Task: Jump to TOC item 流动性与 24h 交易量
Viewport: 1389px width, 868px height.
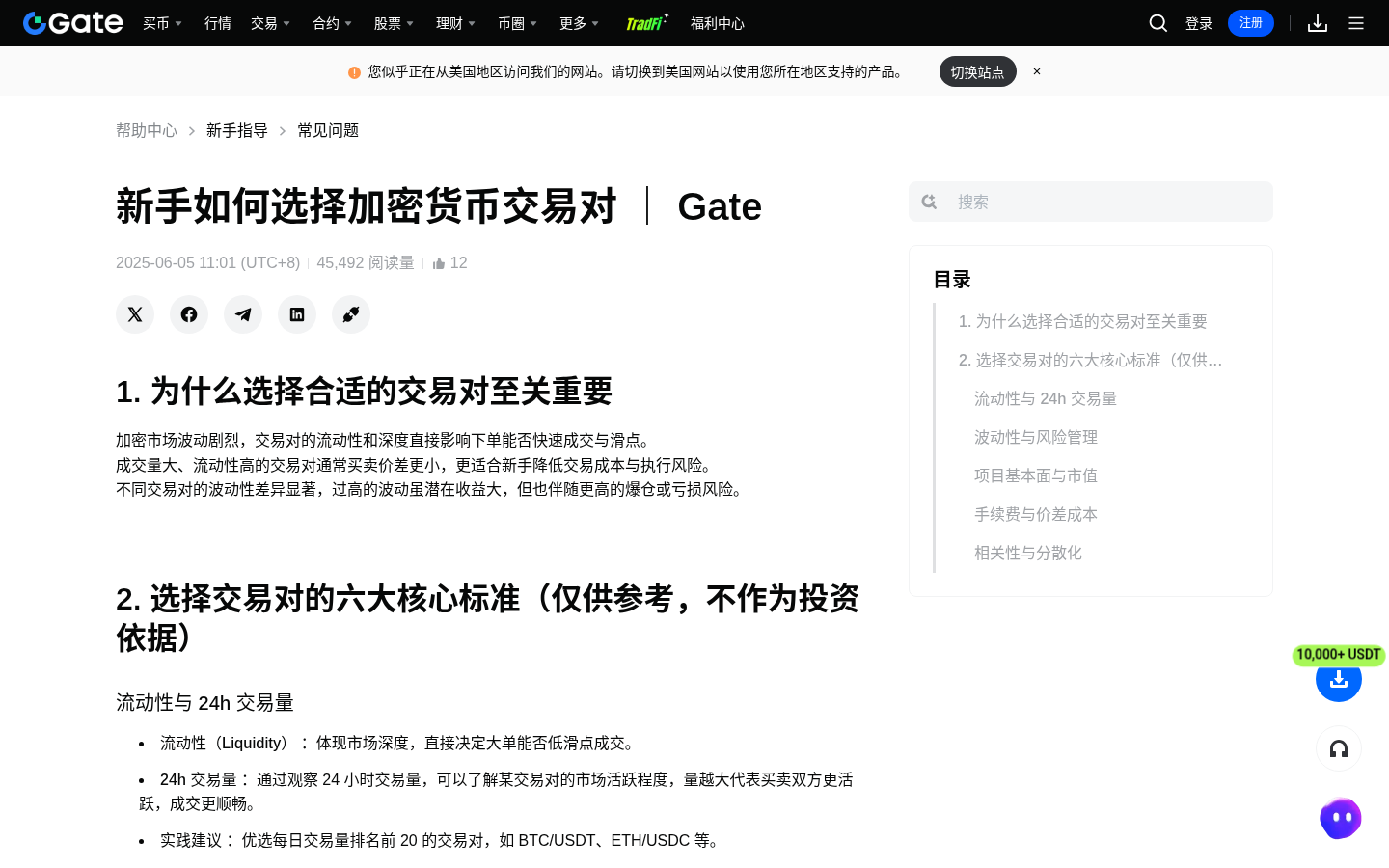Action: point(1046,398)
